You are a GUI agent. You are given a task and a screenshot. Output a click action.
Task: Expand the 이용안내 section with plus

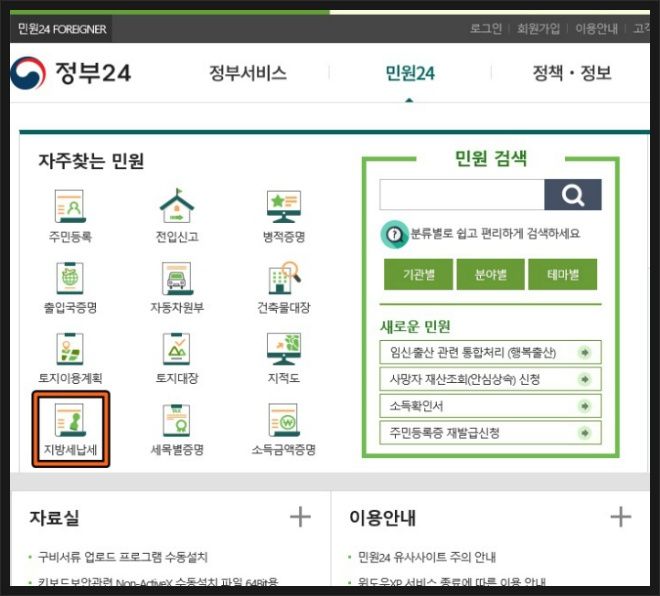[x=621, y=517]
